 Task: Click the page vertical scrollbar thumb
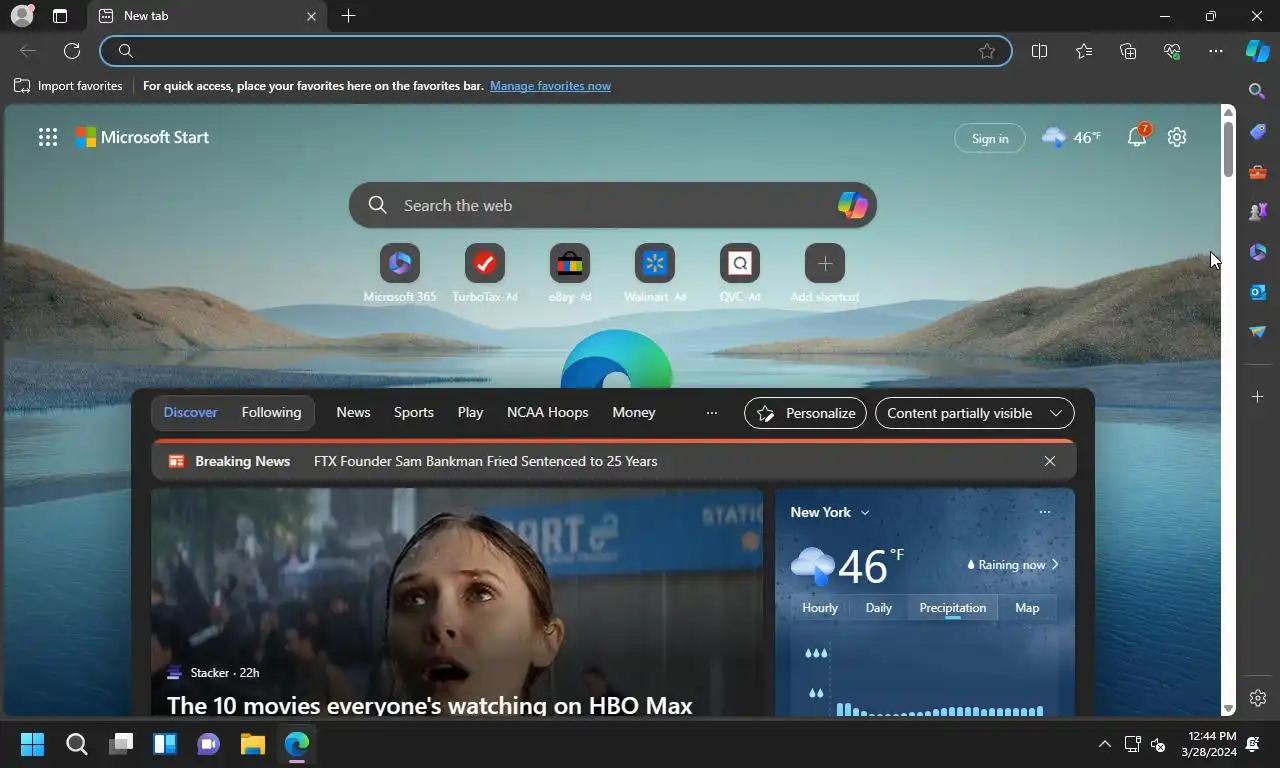pos(1228,148)
